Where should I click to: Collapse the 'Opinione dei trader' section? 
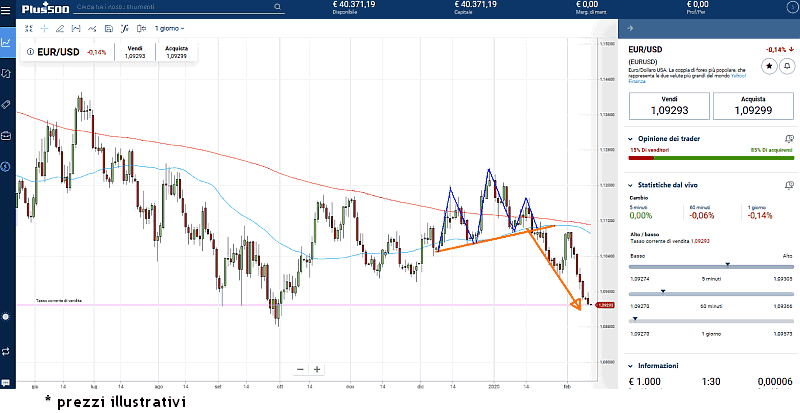tap(629, 139)
